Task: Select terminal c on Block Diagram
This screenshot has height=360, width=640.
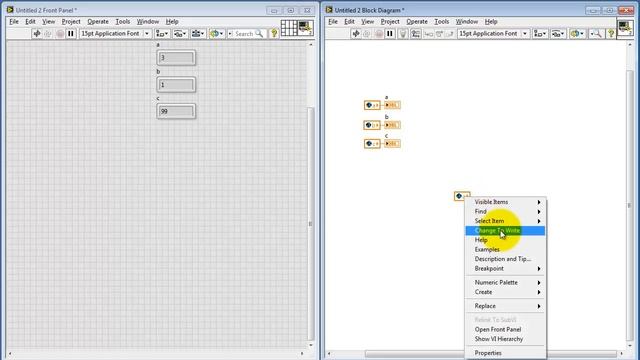Action: click(x=392, y=144)
